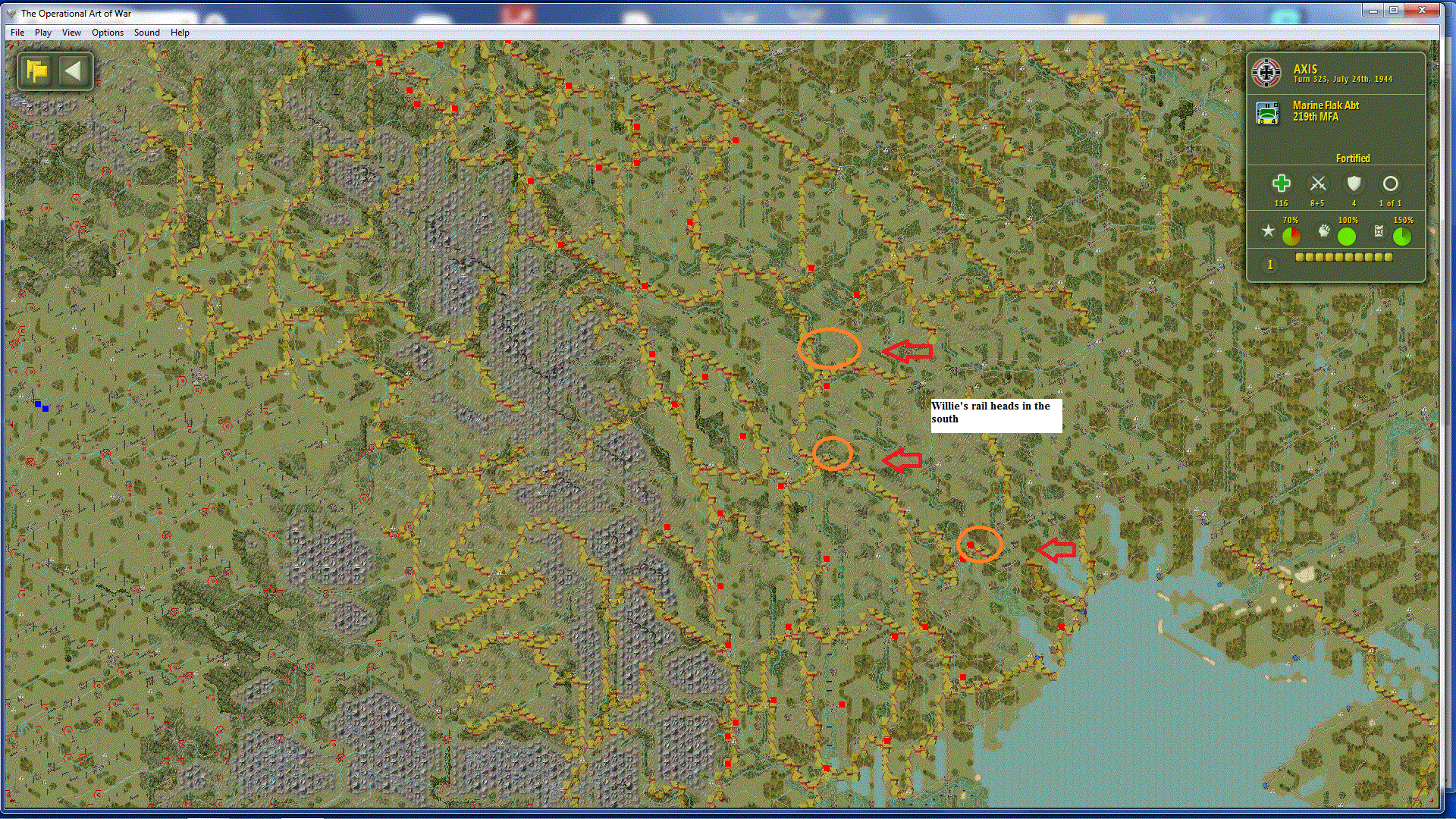Viewport: 1456px width, 819px height.
Task: Click the yellow flags button
Action: pos(36,71)
